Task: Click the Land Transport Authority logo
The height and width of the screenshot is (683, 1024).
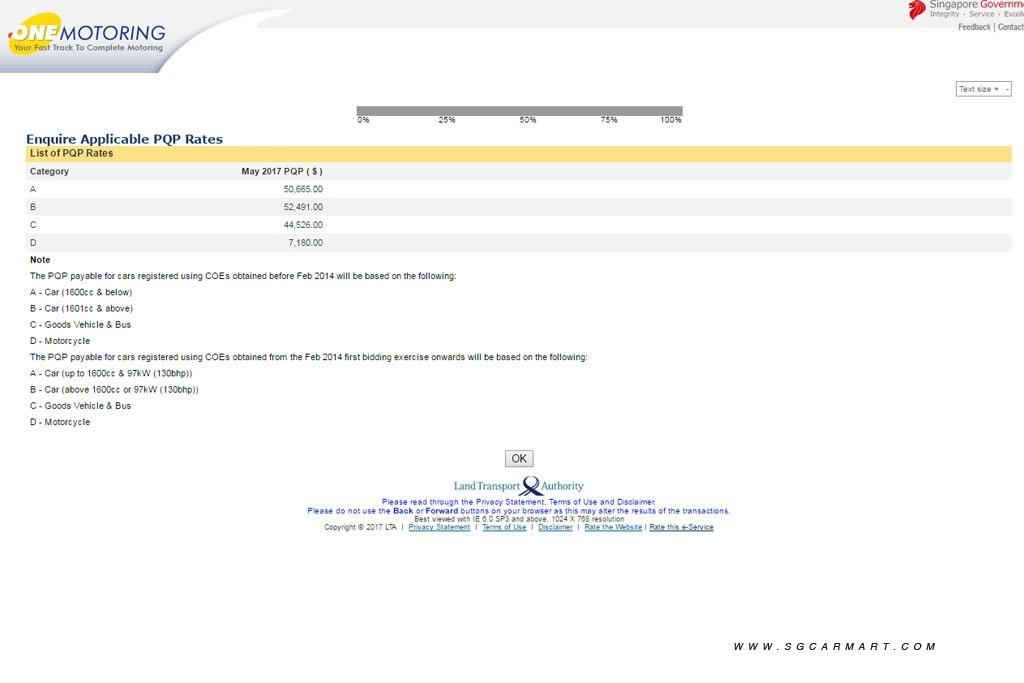Action: [518, 486]
